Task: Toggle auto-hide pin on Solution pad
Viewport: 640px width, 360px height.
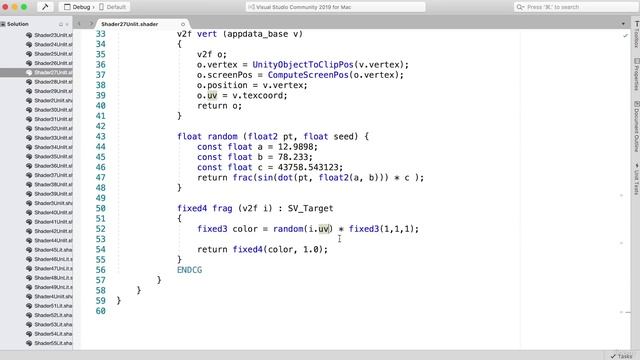Action: coord(61,24)
